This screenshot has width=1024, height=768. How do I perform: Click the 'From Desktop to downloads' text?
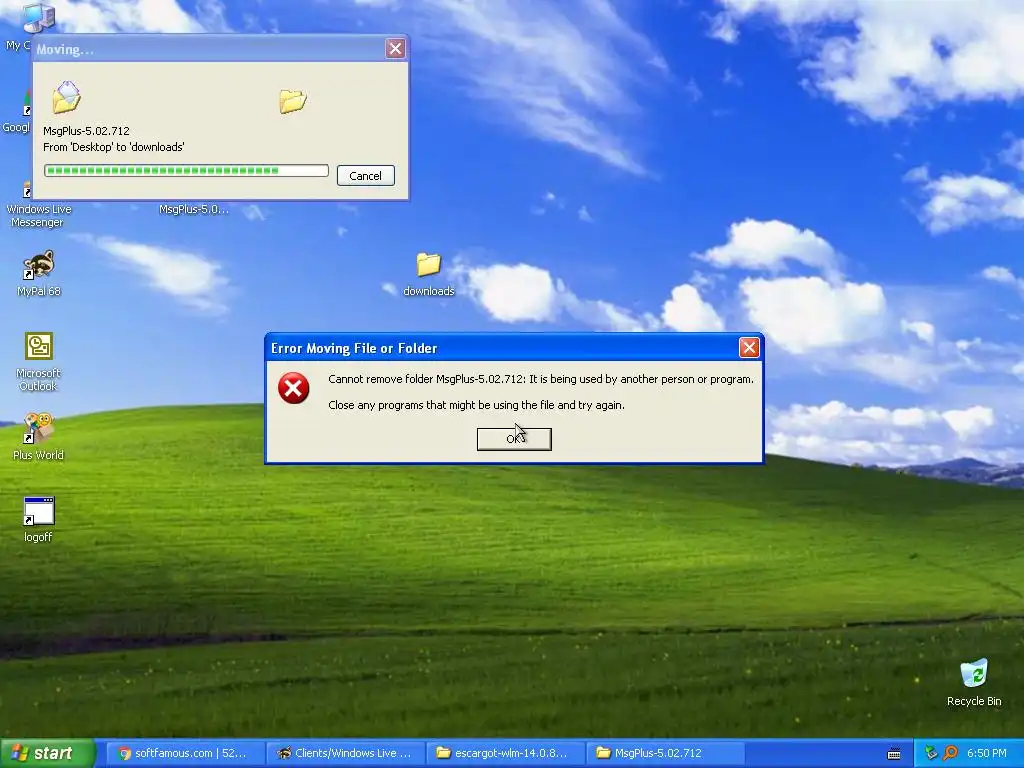coord(114,147)
